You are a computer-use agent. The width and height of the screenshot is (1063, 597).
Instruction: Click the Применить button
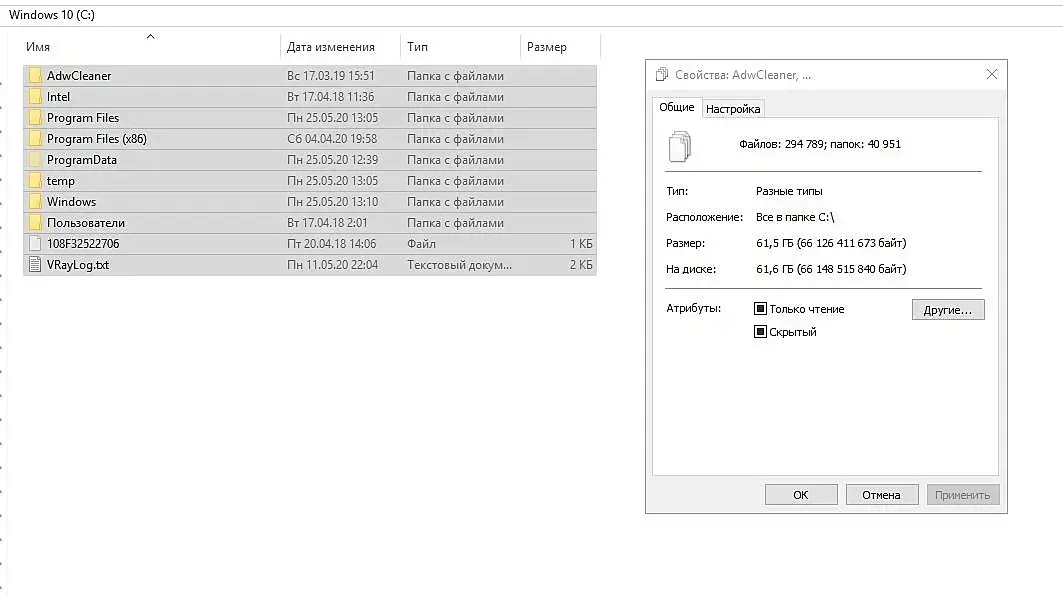coord(963,495)
